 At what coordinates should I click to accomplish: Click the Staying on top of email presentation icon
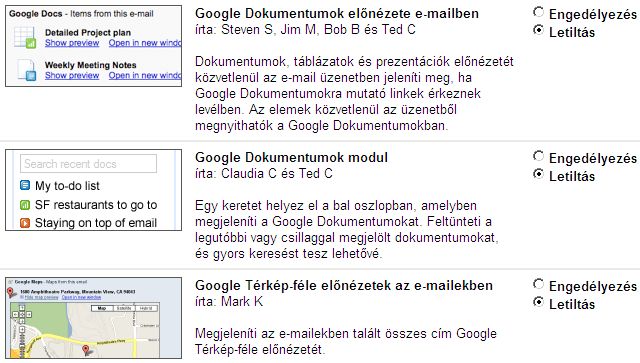(25, 223)
